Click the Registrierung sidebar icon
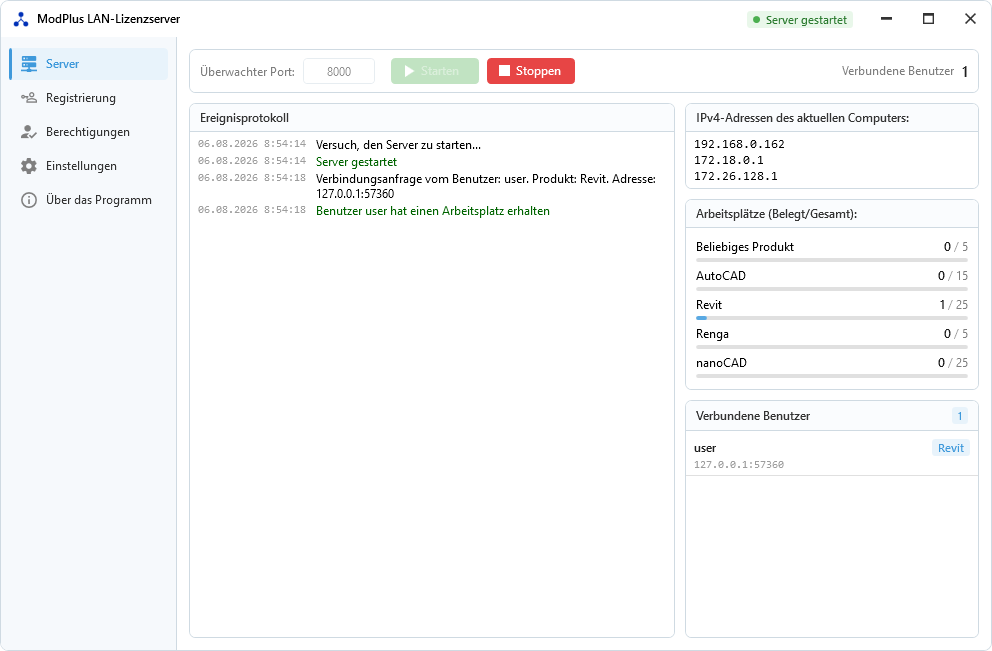 (x=28, y=98)
